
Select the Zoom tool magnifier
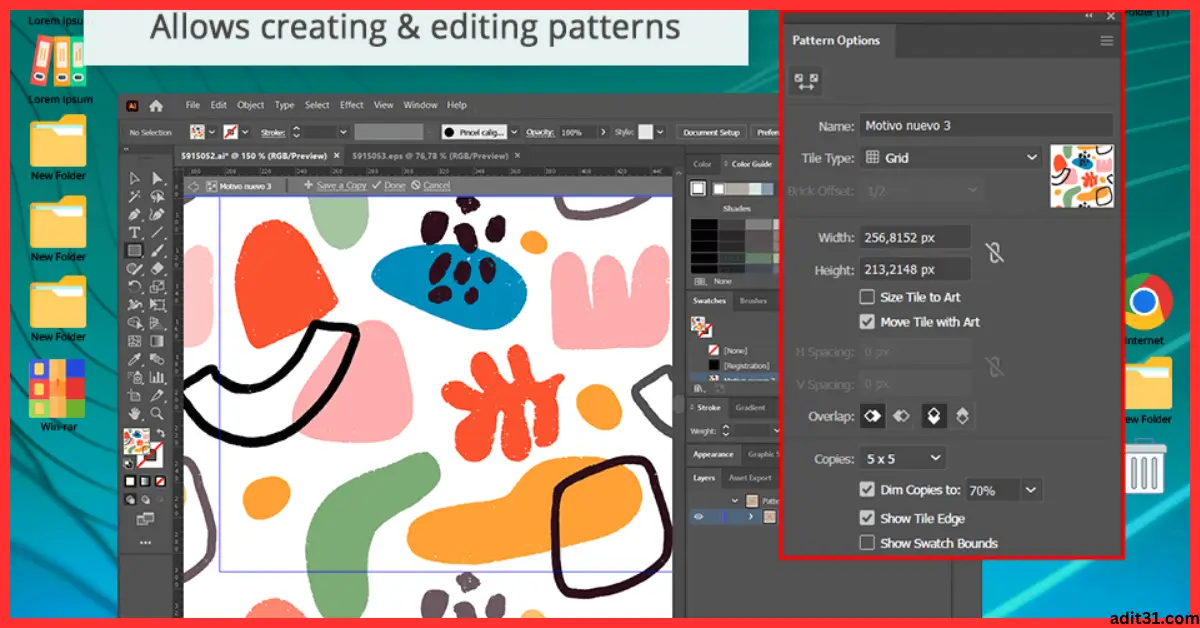pos(157,413)
